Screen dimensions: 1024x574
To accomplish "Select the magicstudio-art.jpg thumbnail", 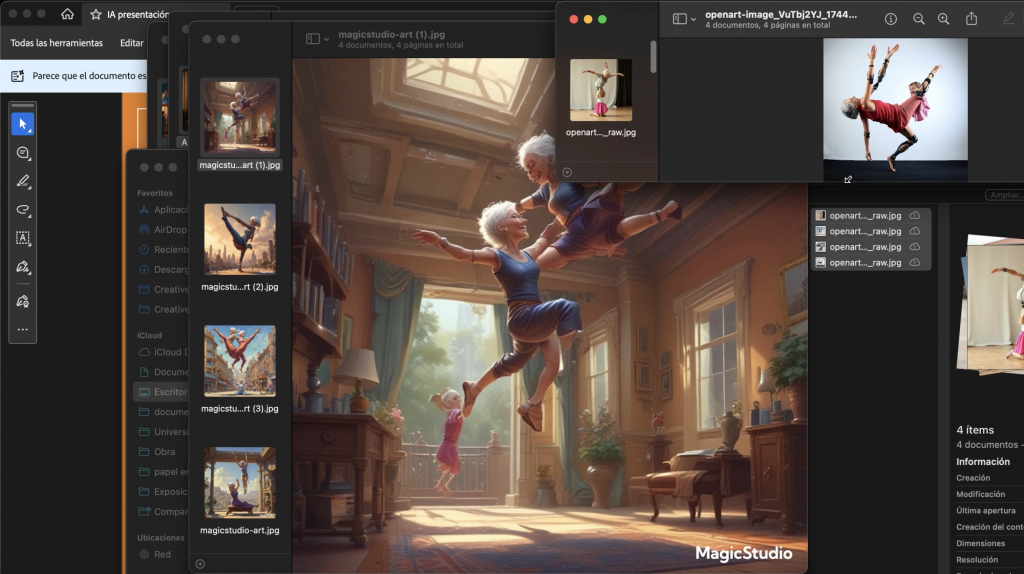I will [239, 482].
